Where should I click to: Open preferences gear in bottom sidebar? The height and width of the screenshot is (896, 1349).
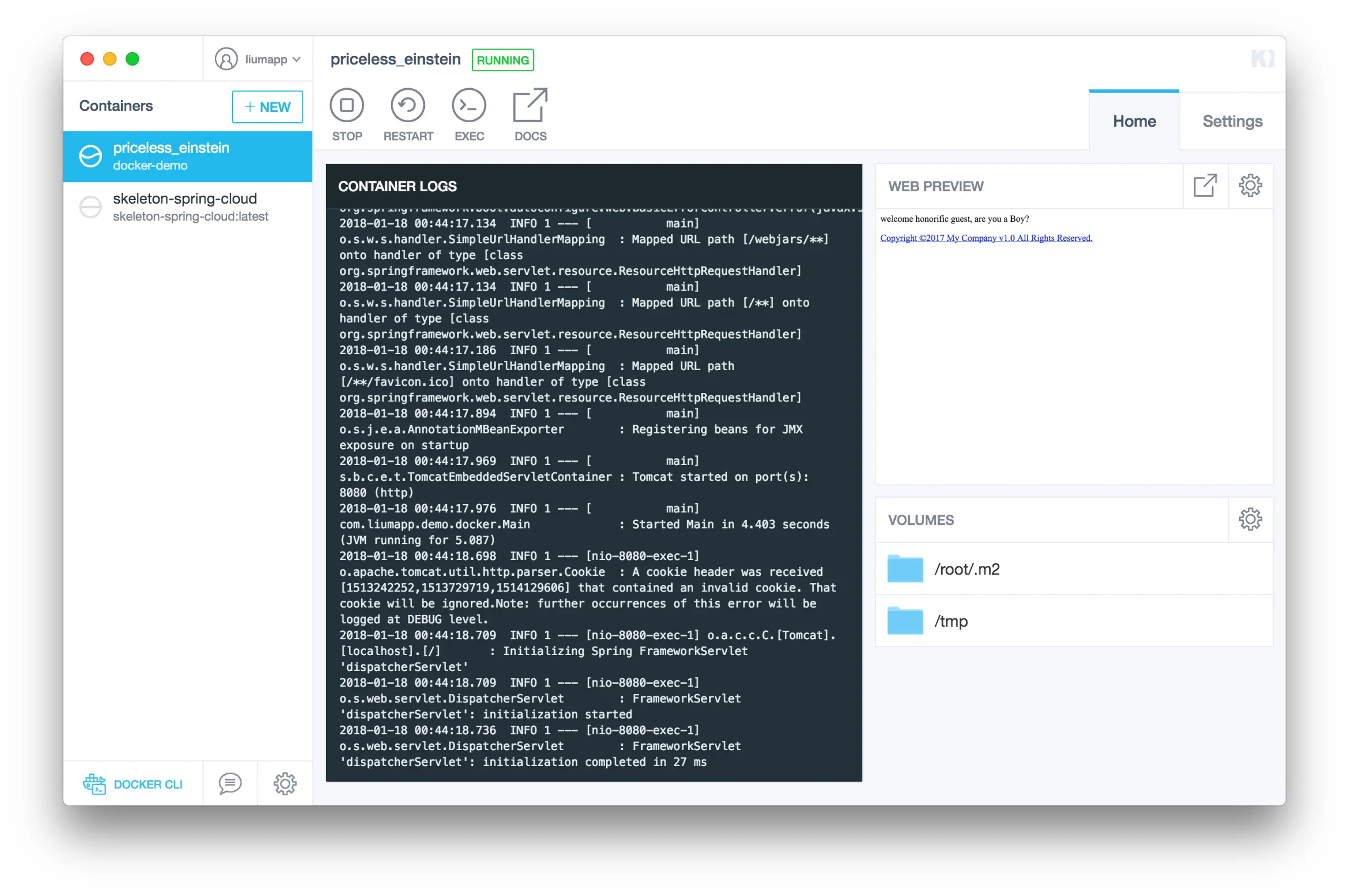click(x=285, y=784)
